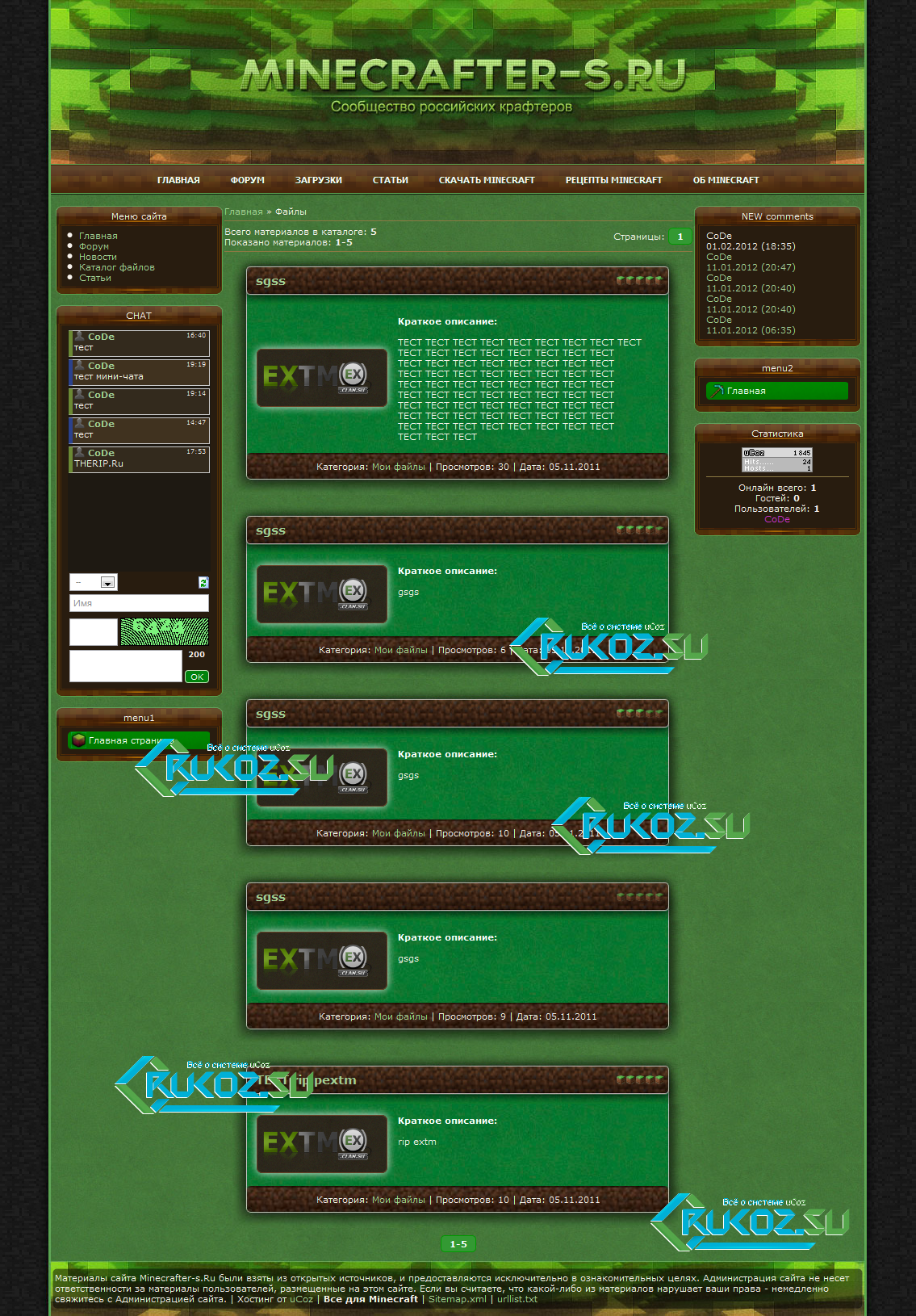Open the sgss file title with 9 views
The height and width of the screenshot is (1316, 916).
pyautogui.click(x=270, y=897)
